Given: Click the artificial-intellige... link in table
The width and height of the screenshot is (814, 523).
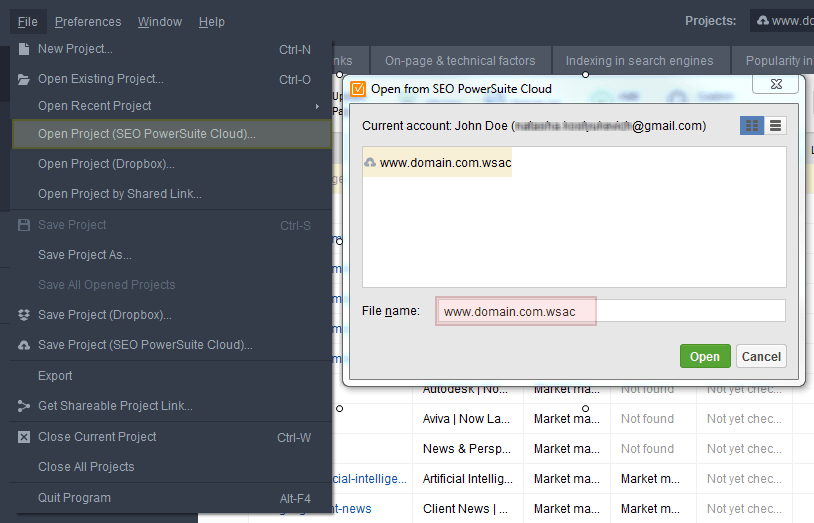Looking at the screenshot, I should [x=370, y=479].
